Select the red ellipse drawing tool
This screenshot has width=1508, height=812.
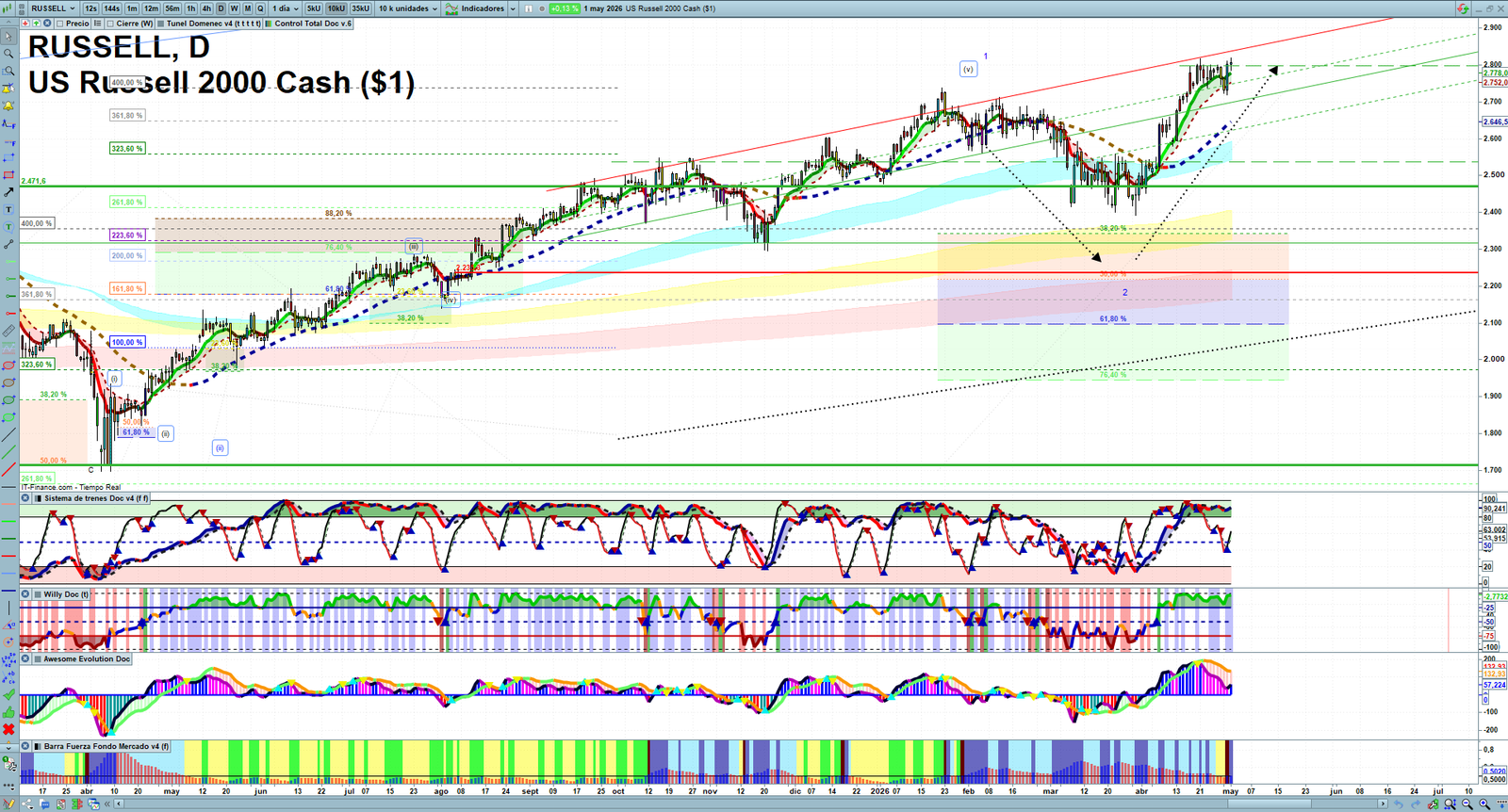pyautogui.click(x=8, y=365)
